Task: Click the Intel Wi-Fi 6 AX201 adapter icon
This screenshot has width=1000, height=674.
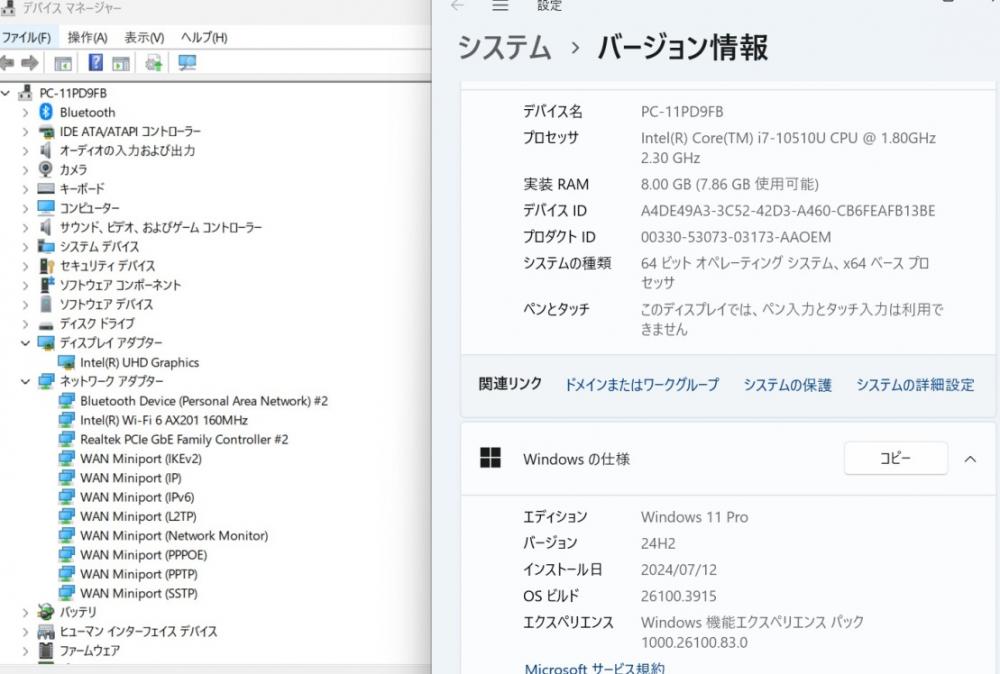Action: [66, 420]
